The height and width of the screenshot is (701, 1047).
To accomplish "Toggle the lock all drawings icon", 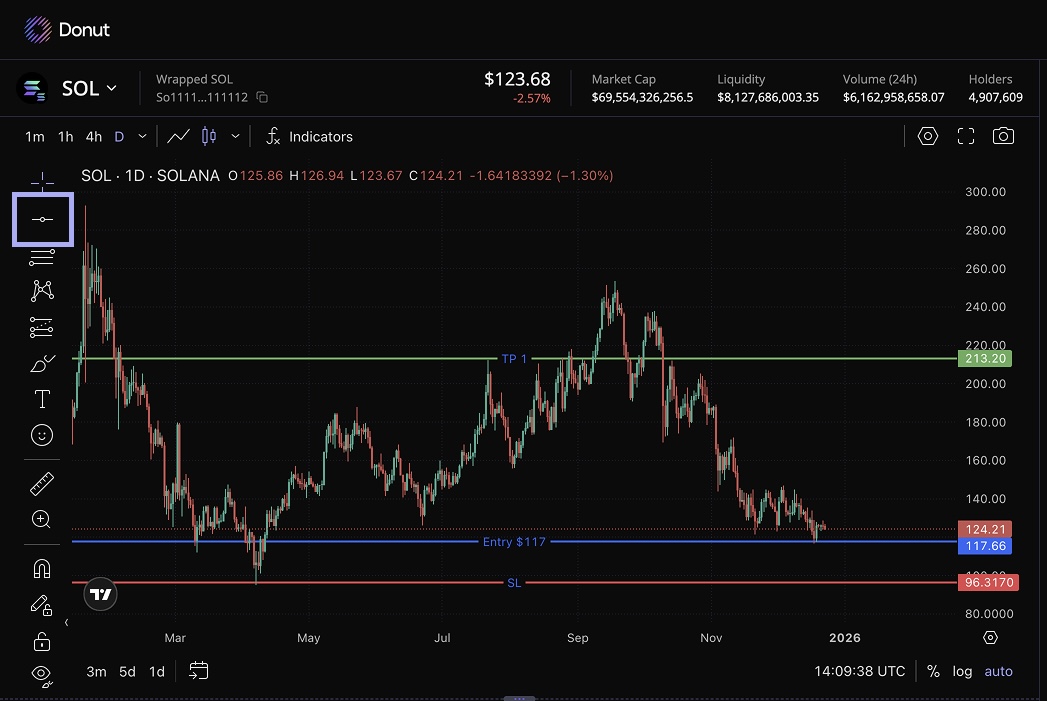I will pos(42,641).
